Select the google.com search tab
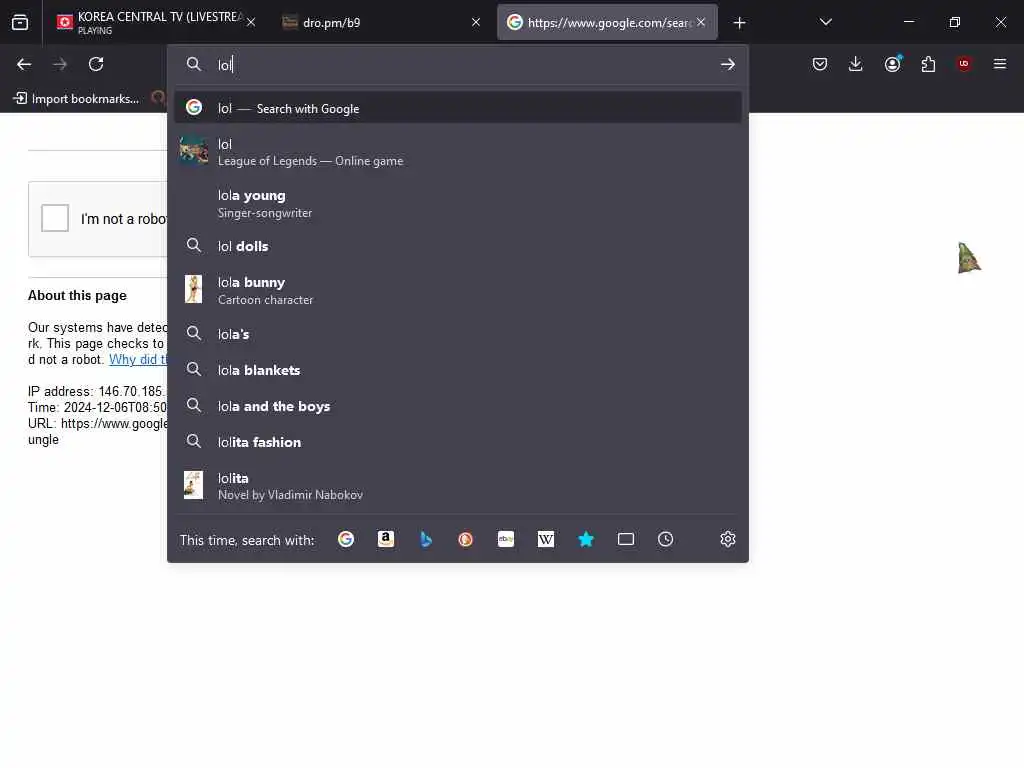Screen dimensions: 1024x768 point(607,23)
